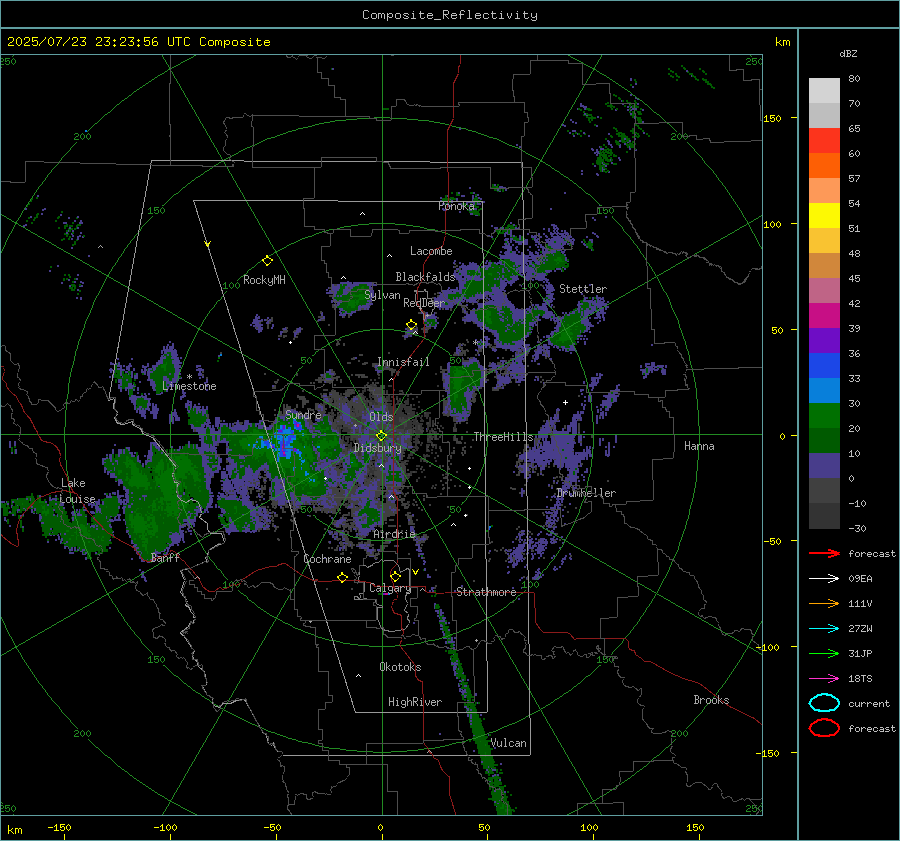
Task: Click the yellow diamond marker near RockyMH
Action: coord(267,261)
